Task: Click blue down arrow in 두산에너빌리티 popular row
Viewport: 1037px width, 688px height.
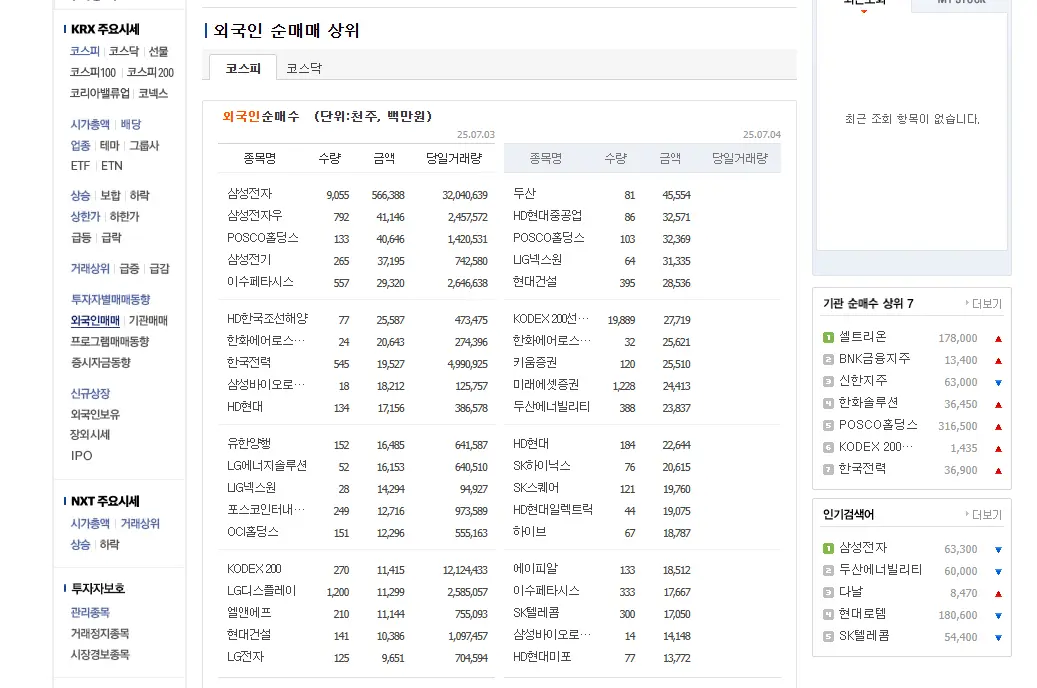Action: pyautogui.click(x=999, y=572)
